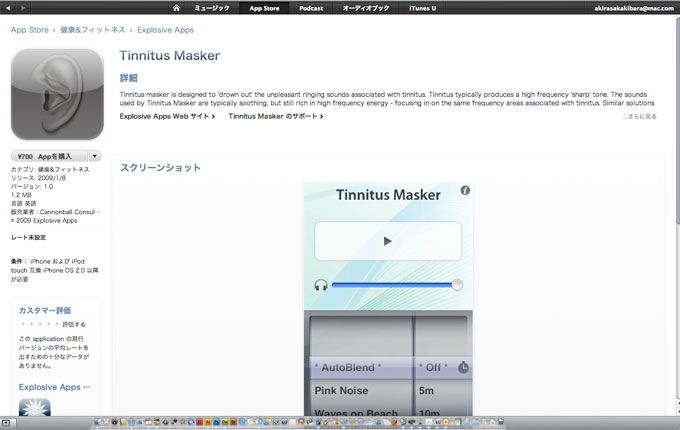
Task: Open the ミュージック tab
Action: pyautogui.click(x=212, y=8)
